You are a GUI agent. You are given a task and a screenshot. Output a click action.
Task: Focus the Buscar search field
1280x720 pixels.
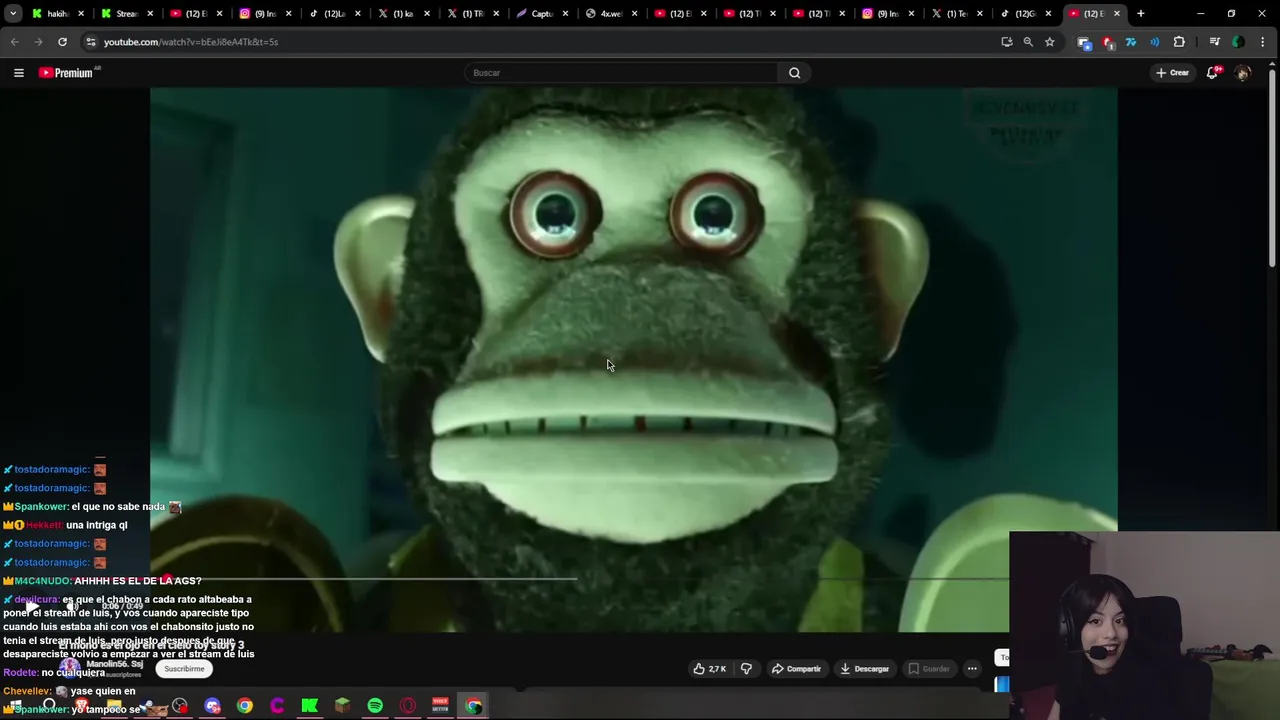[x=622, y=72]
